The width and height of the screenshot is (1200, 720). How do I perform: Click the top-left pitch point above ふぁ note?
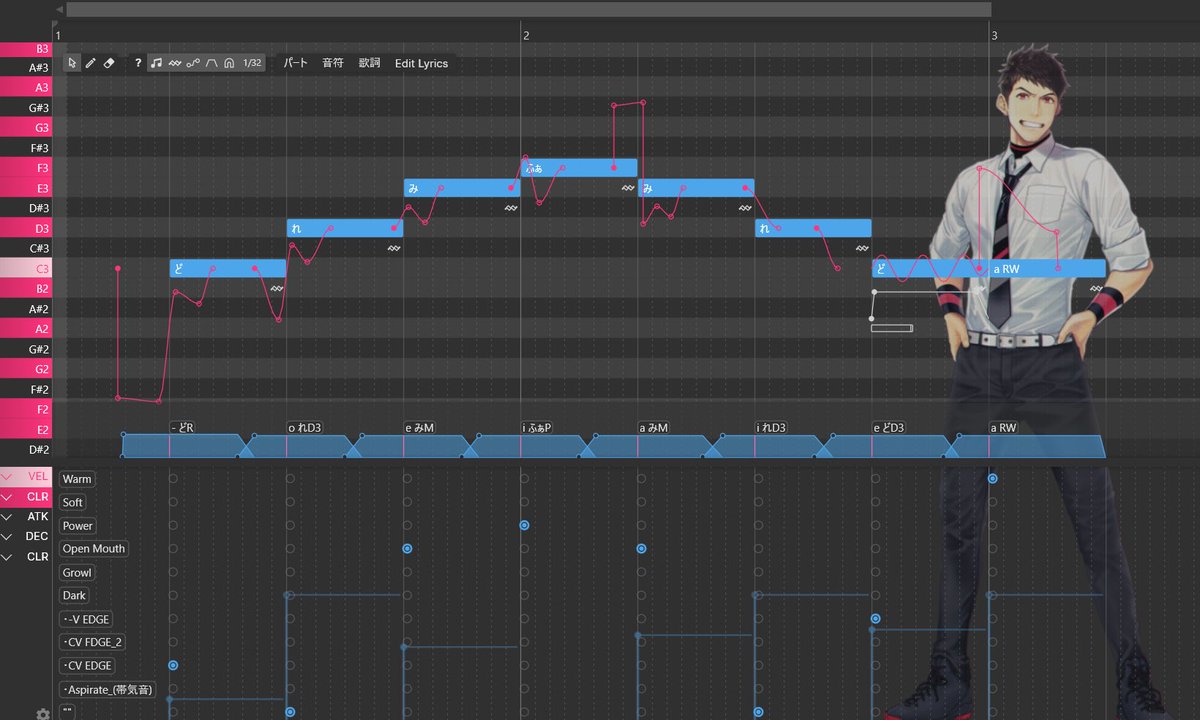(613, 103)
